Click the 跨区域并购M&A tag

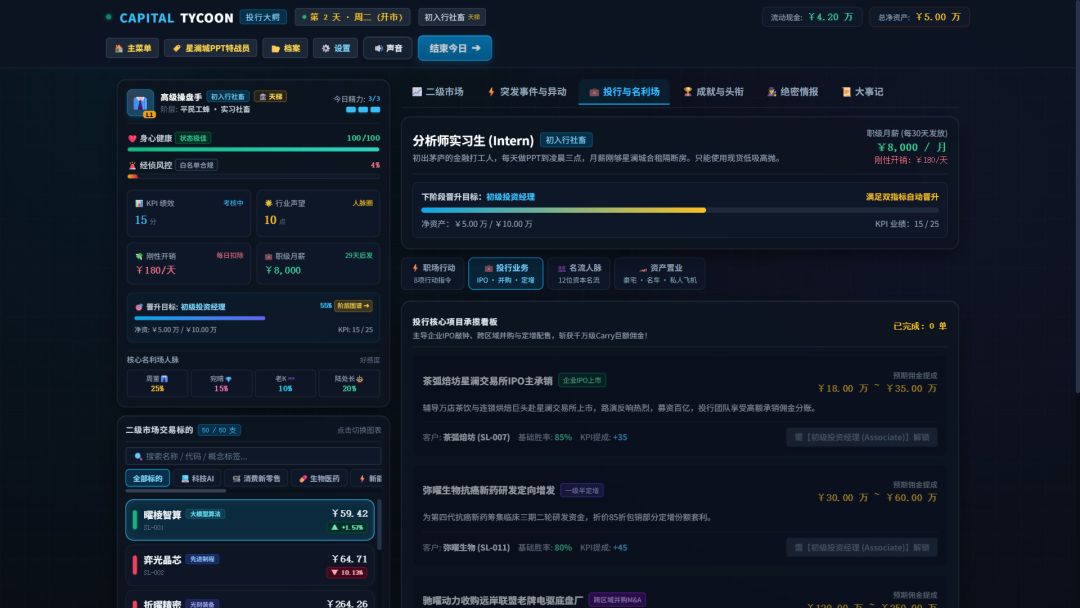617,600
